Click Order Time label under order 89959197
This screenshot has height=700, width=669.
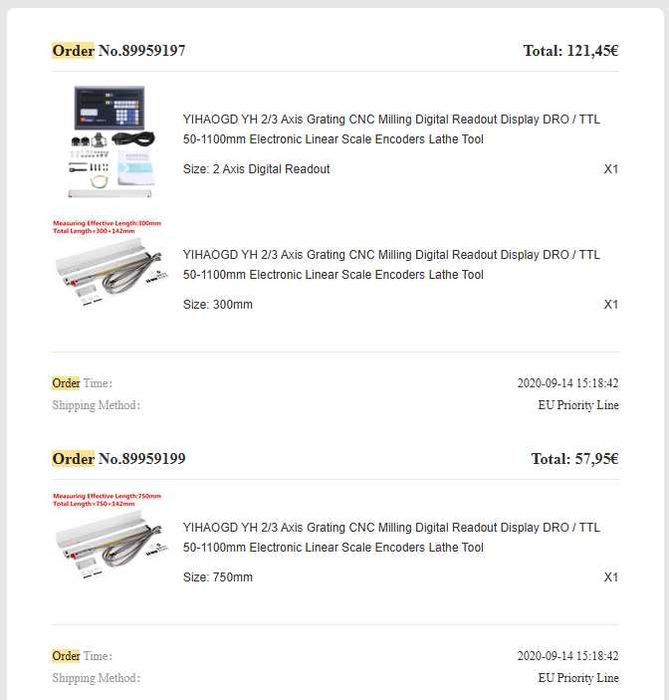click(82, 383)
